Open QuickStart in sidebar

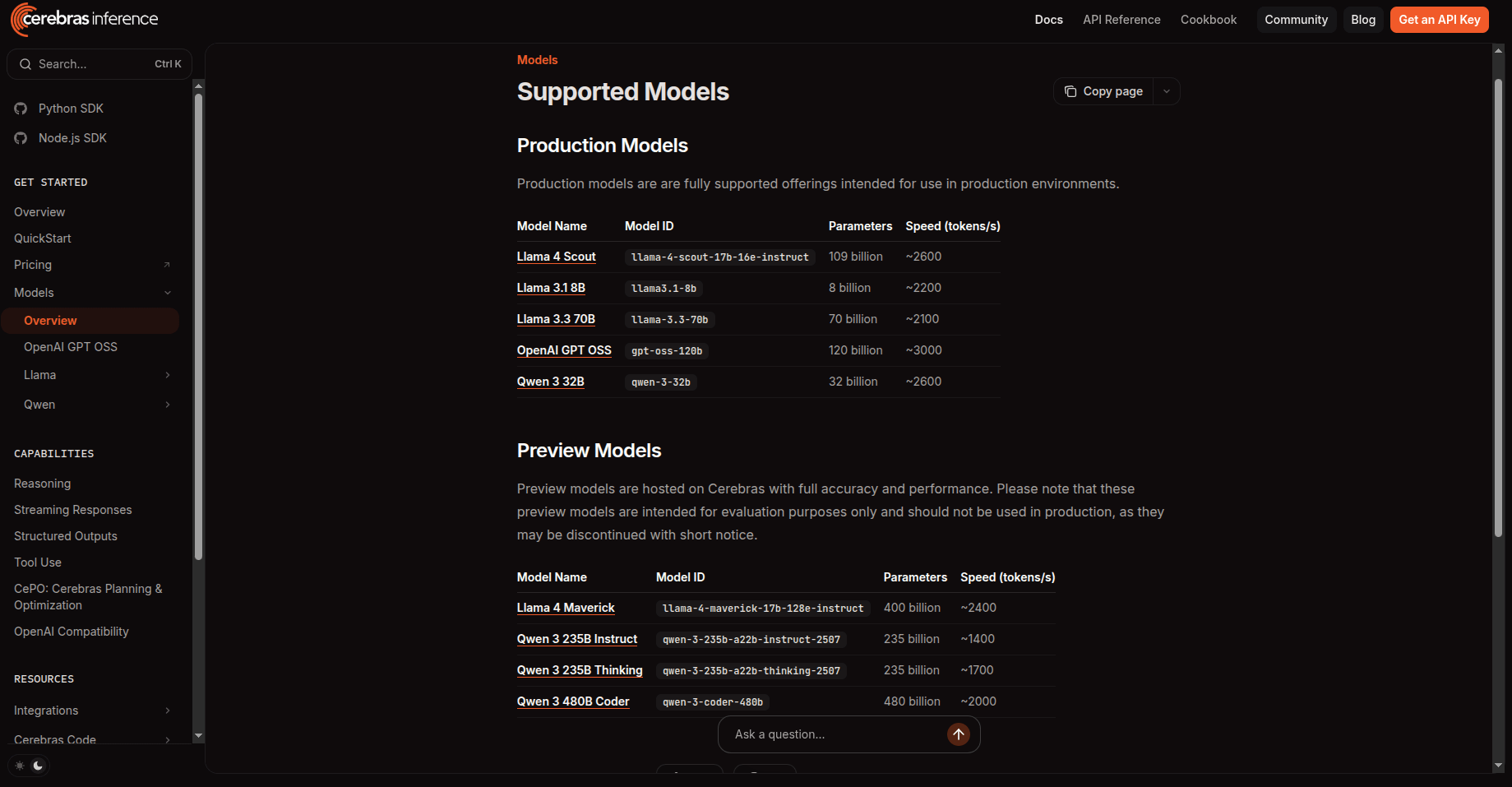[x=43, y=238]
